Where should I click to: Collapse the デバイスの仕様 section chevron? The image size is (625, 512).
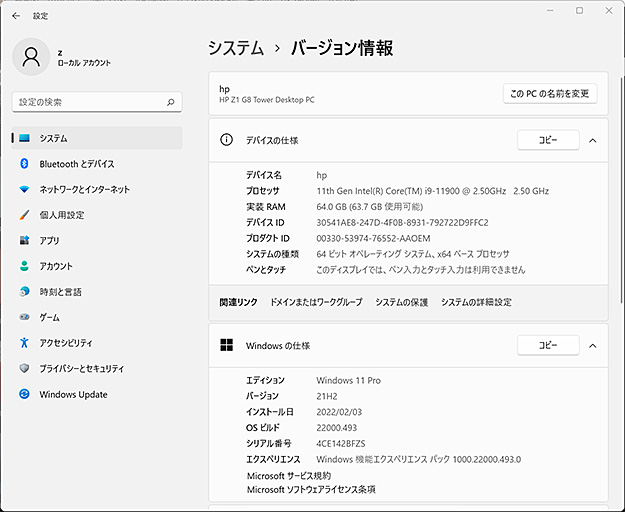click(x=593, y=141)
